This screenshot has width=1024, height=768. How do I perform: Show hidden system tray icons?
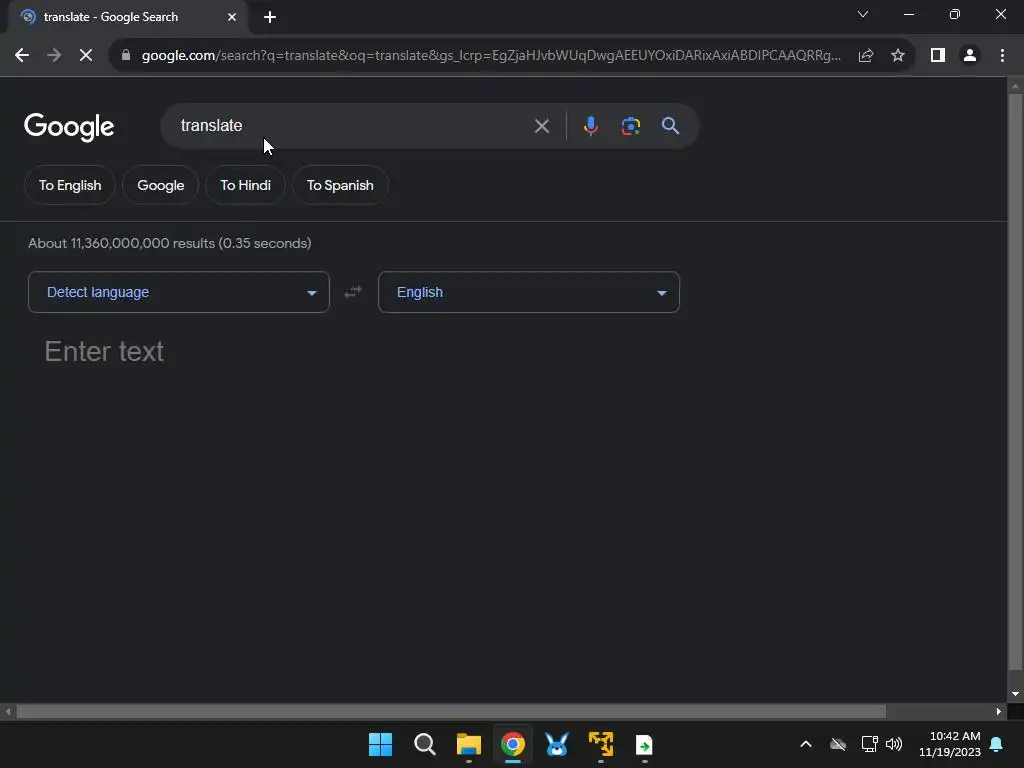(x=806, y=744)
